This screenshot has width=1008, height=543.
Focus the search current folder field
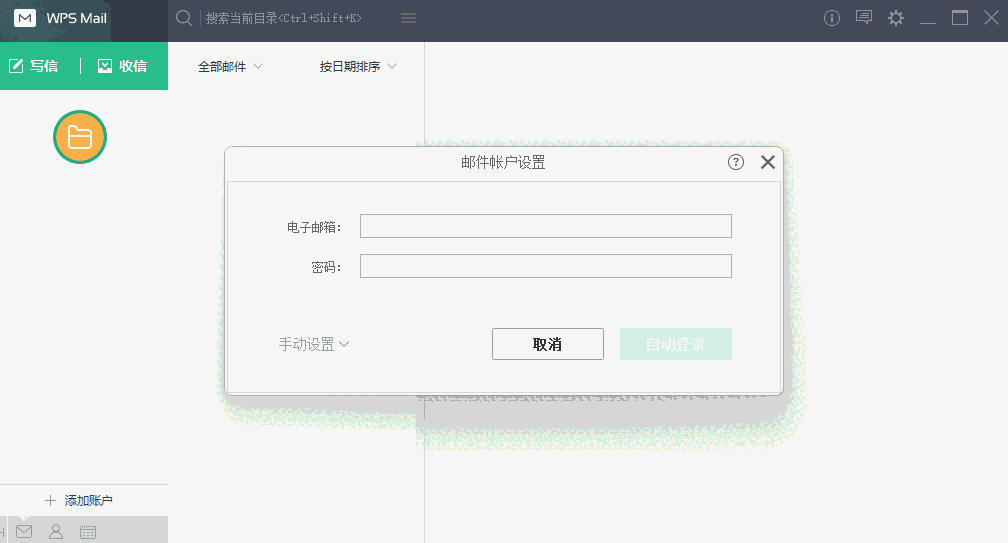tap(284, 18)
